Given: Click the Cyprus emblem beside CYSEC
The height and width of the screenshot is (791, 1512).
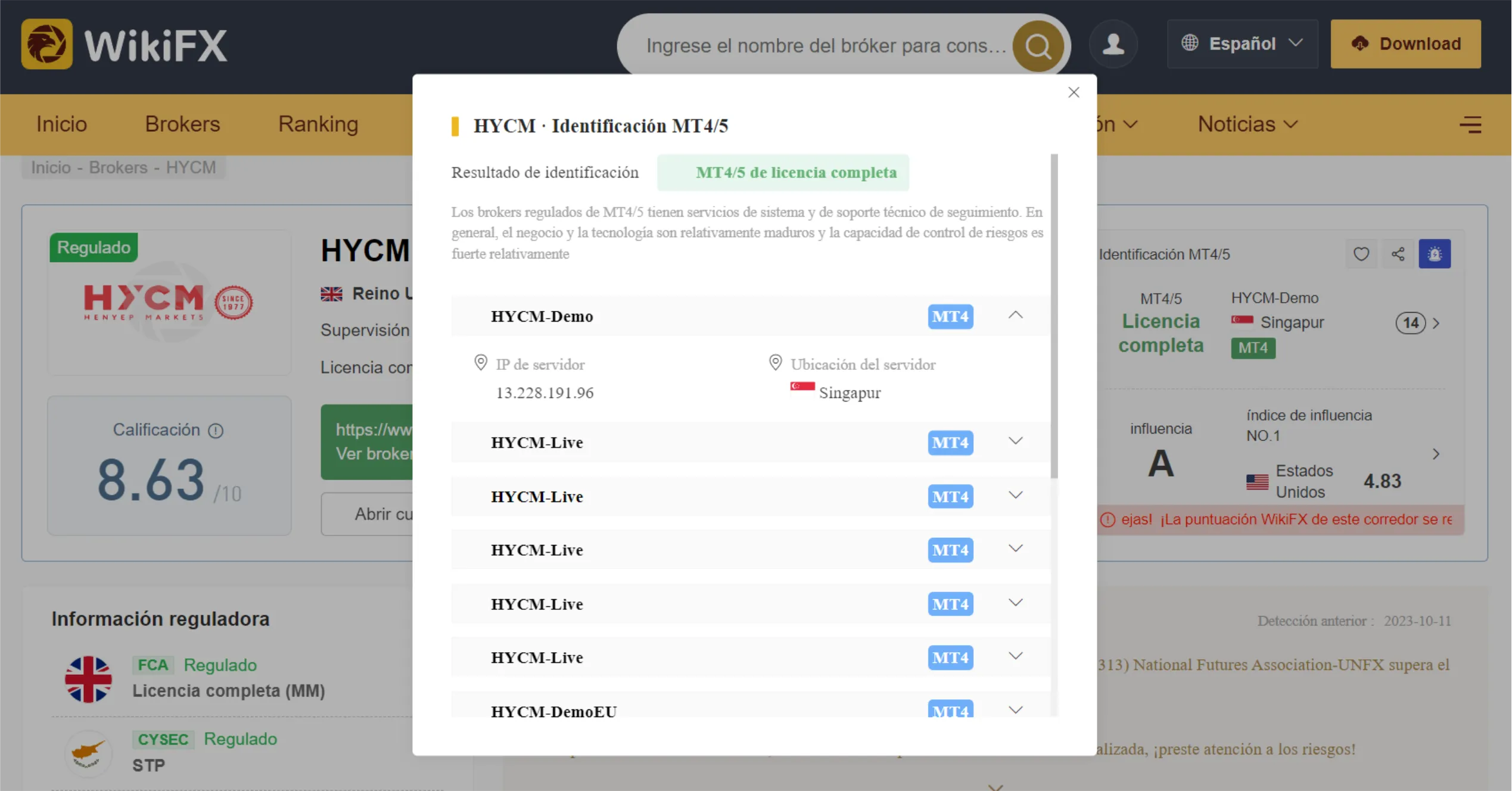Looking at the screenshot, I should (88, 753).
